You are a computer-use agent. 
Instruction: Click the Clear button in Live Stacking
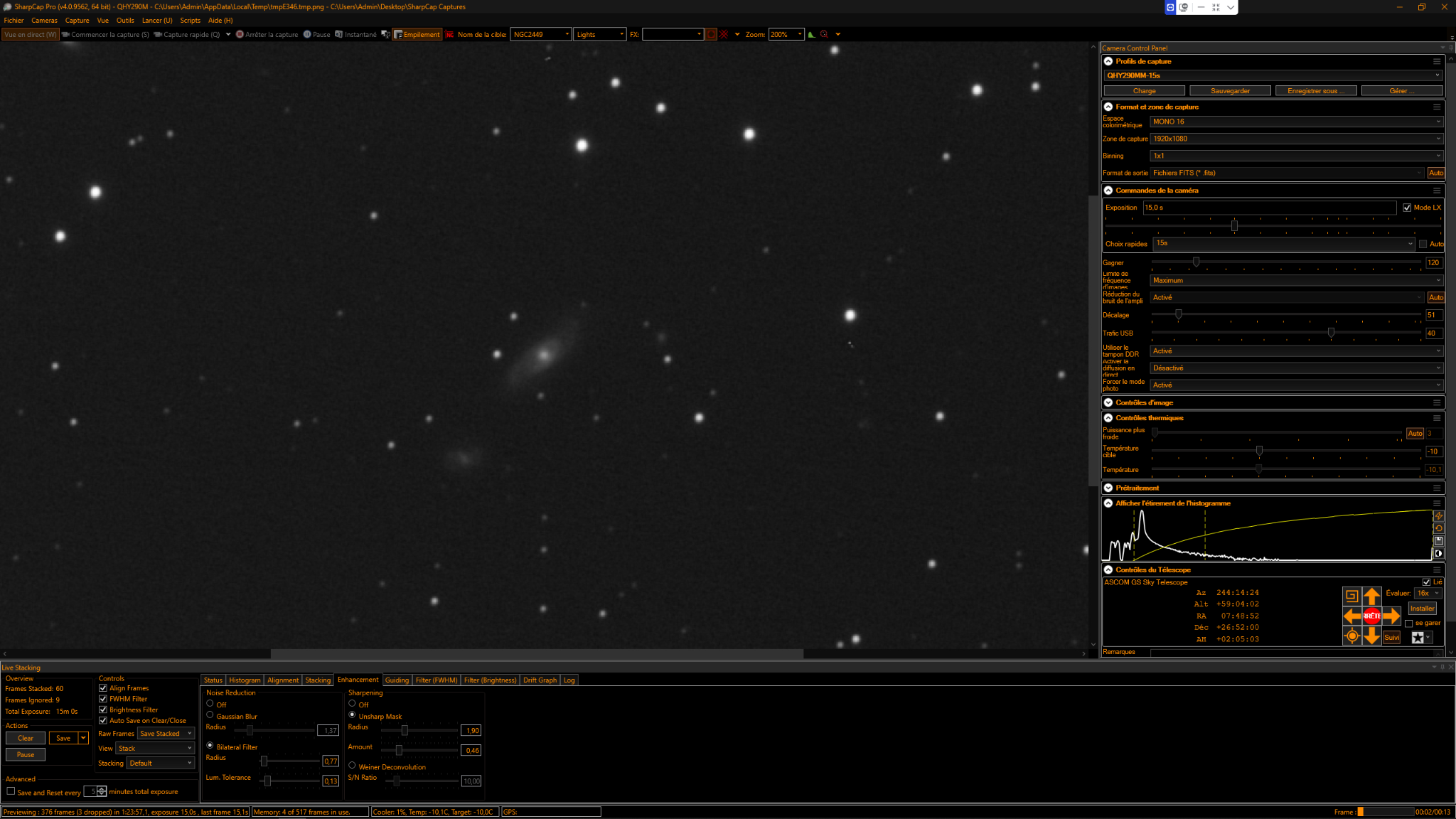click(x=26, y=738)
